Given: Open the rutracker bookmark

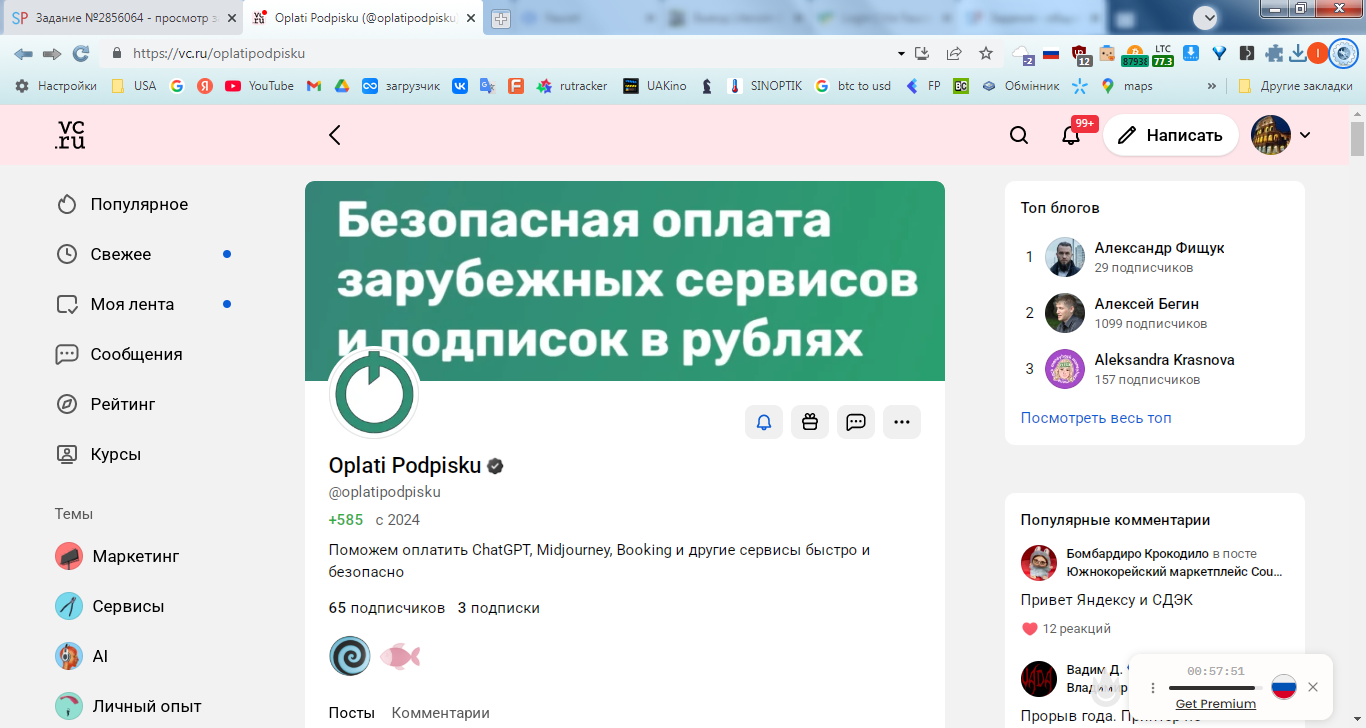Looking at the screenshot, I should click(x=572, y=86).
